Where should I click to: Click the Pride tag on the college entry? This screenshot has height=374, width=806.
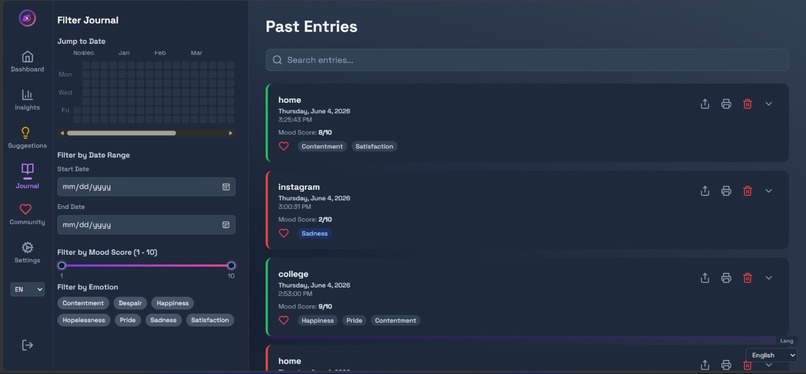pos(354,321)
